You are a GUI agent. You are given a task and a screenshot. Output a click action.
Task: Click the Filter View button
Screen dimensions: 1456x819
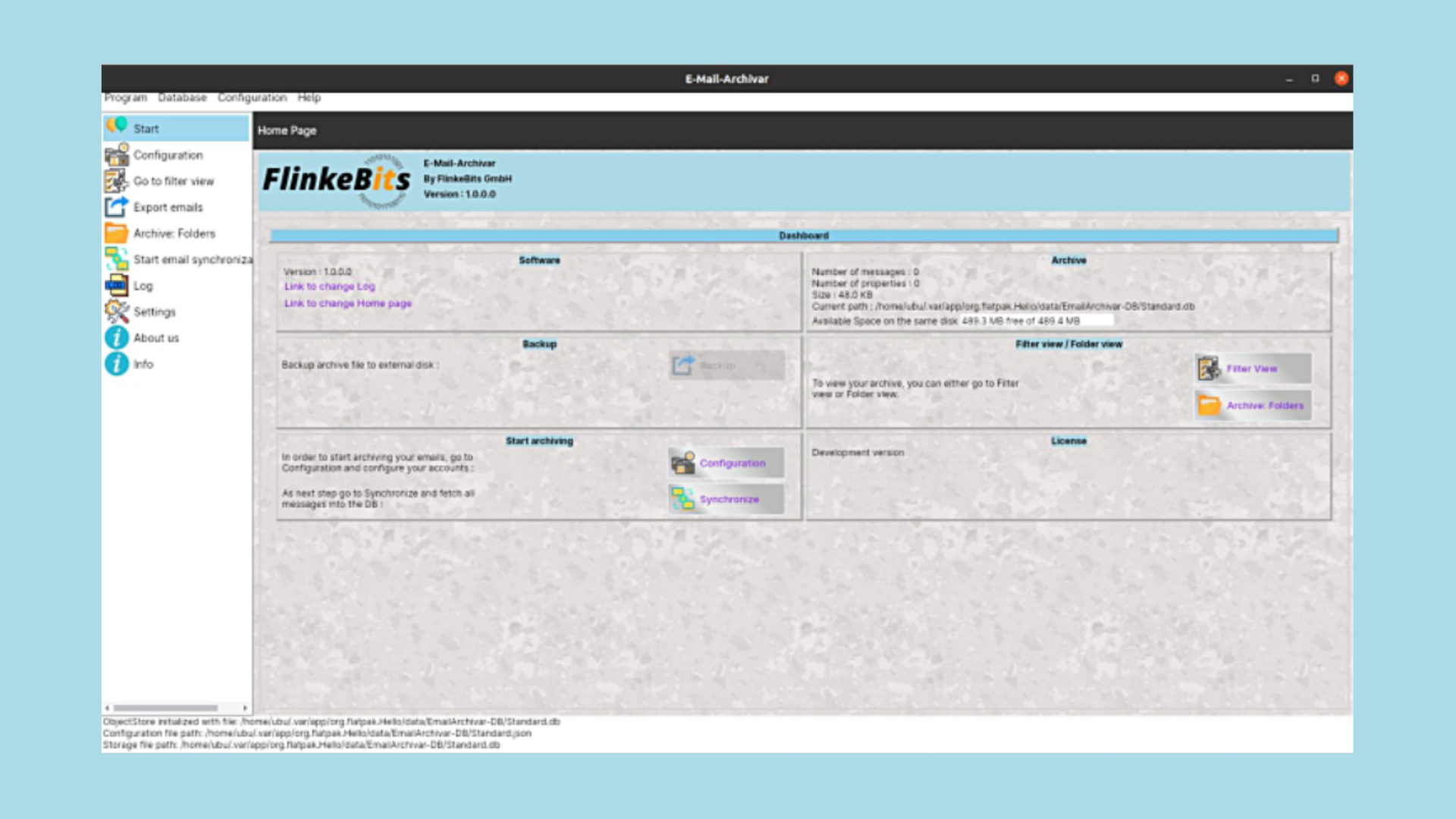1253,369
